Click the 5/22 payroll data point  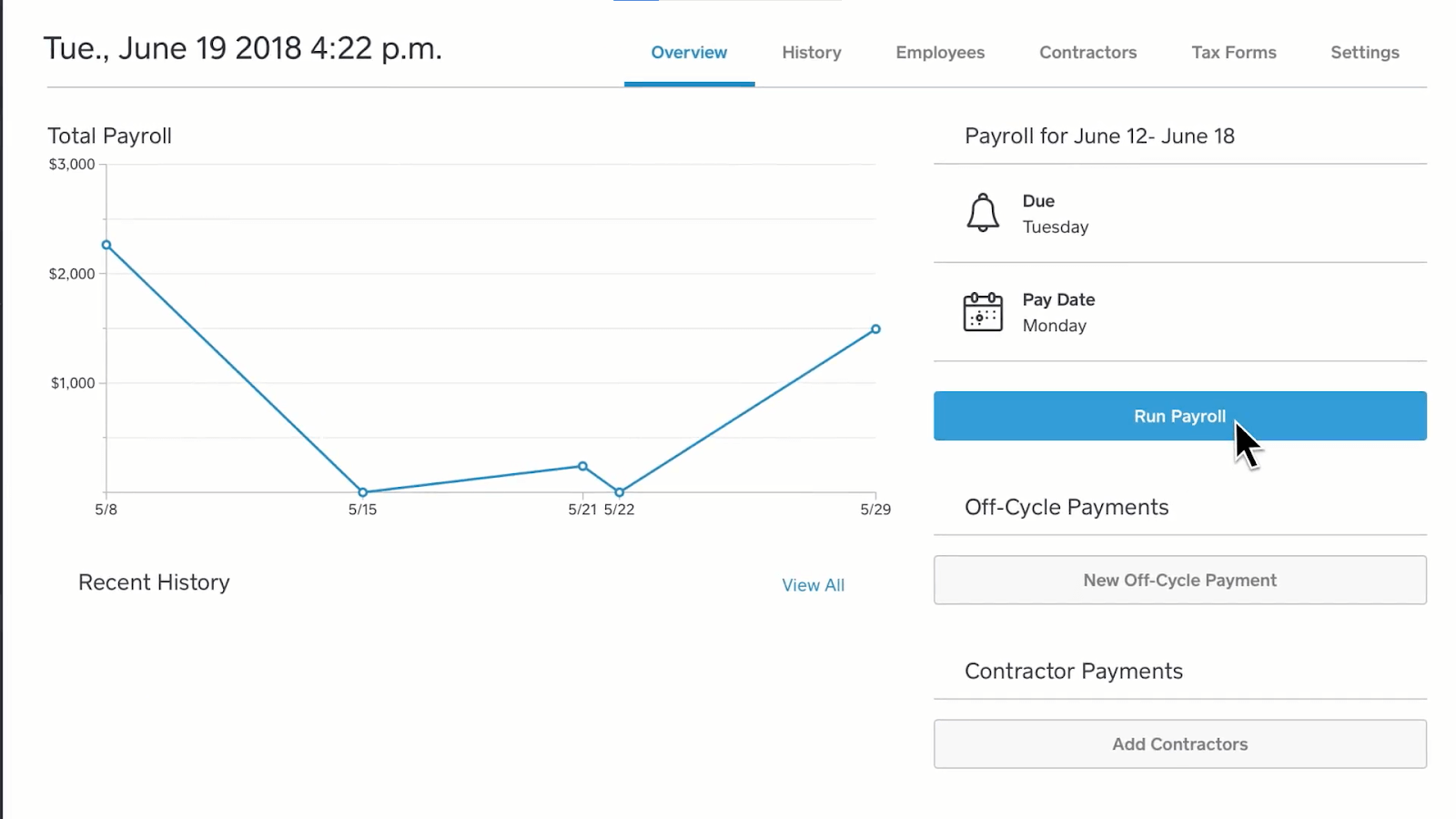click(x=619, y=491)
